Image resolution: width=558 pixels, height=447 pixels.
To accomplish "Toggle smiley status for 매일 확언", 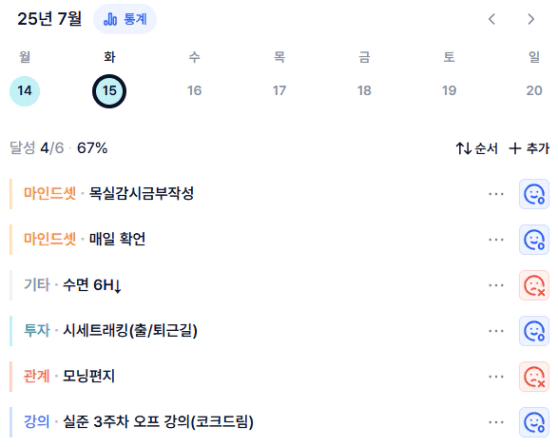I will tap(534, 240).
